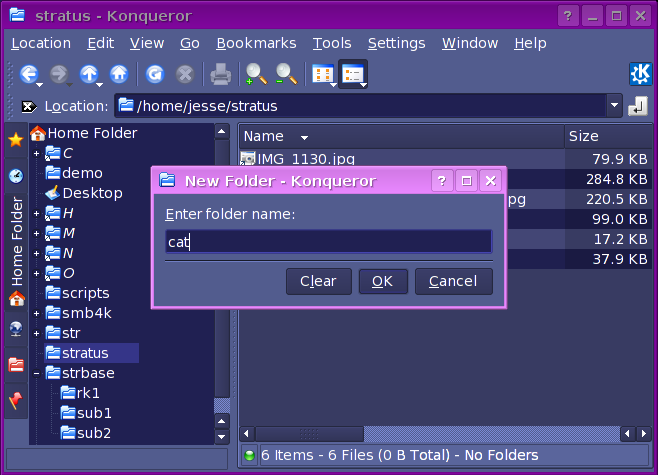
Task: Open the Go menu
Action: (190, 43)
